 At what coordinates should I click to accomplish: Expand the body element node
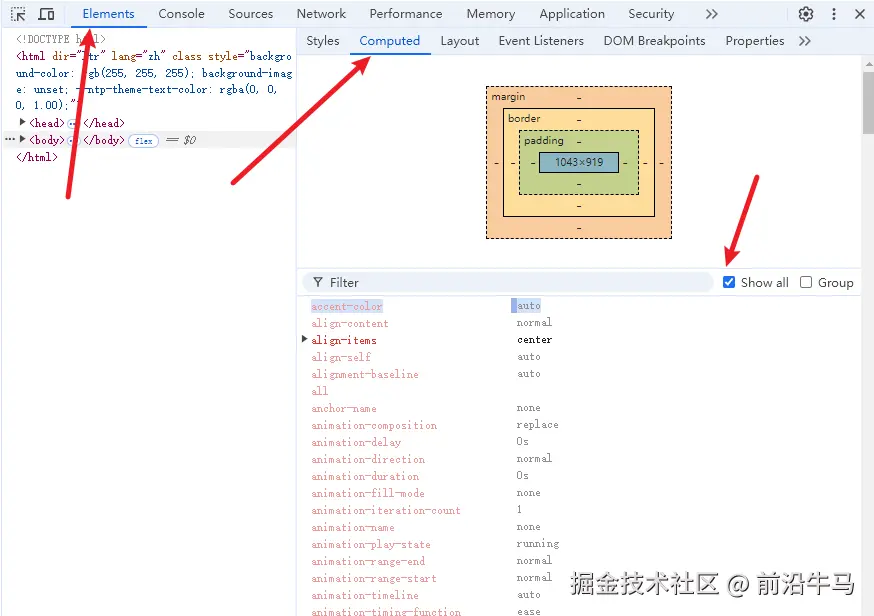pyautogui.click(x=22, y=139)
